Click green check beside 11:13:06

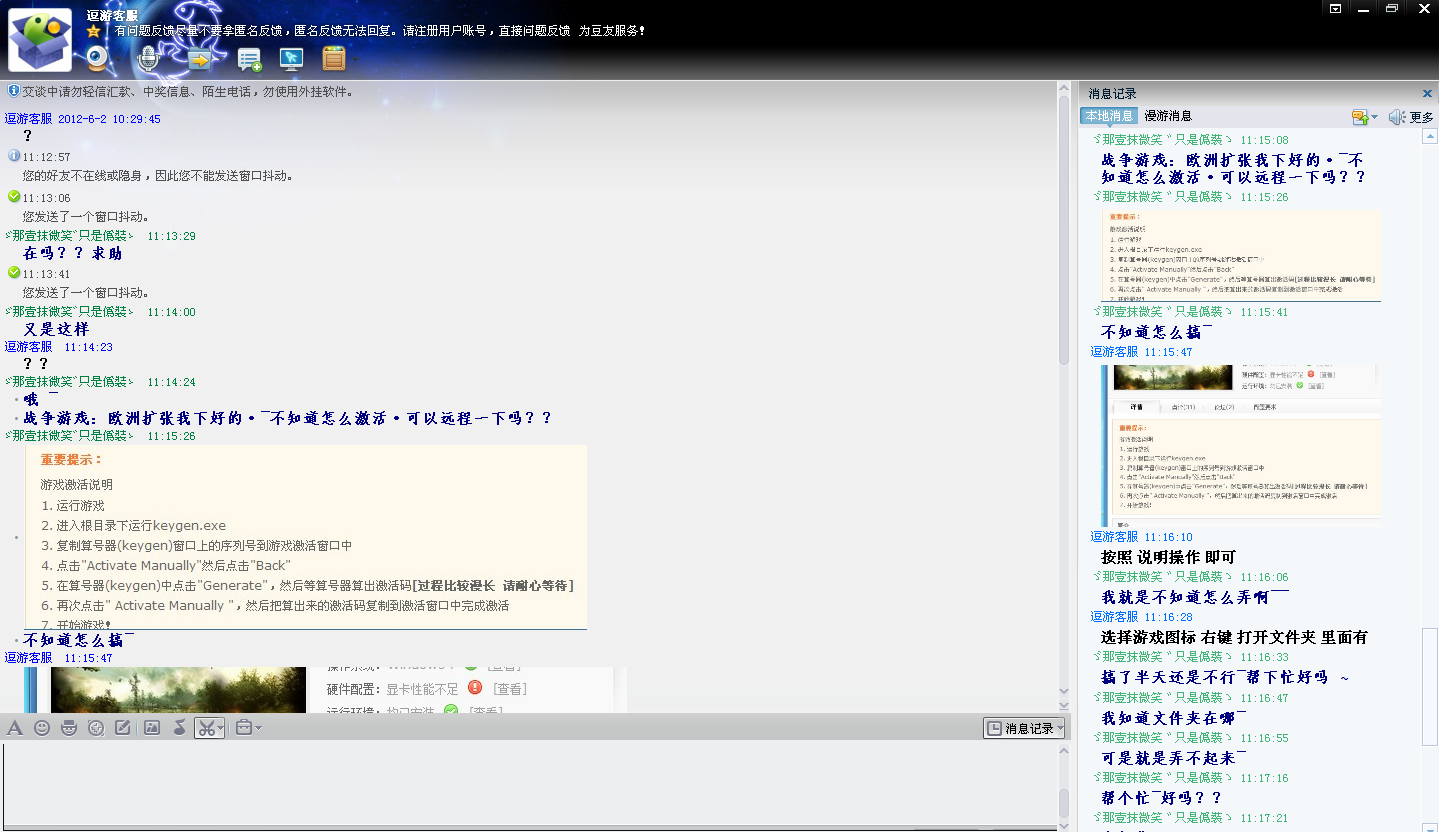pyautogui.click(x=14, y=196)
